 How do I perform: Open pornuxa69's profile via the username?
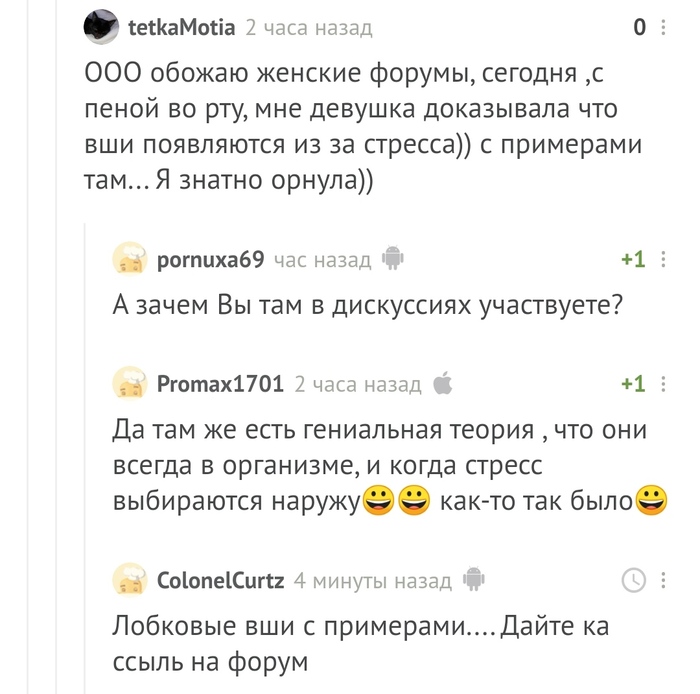pyautogui.click(x=211, y=261)
